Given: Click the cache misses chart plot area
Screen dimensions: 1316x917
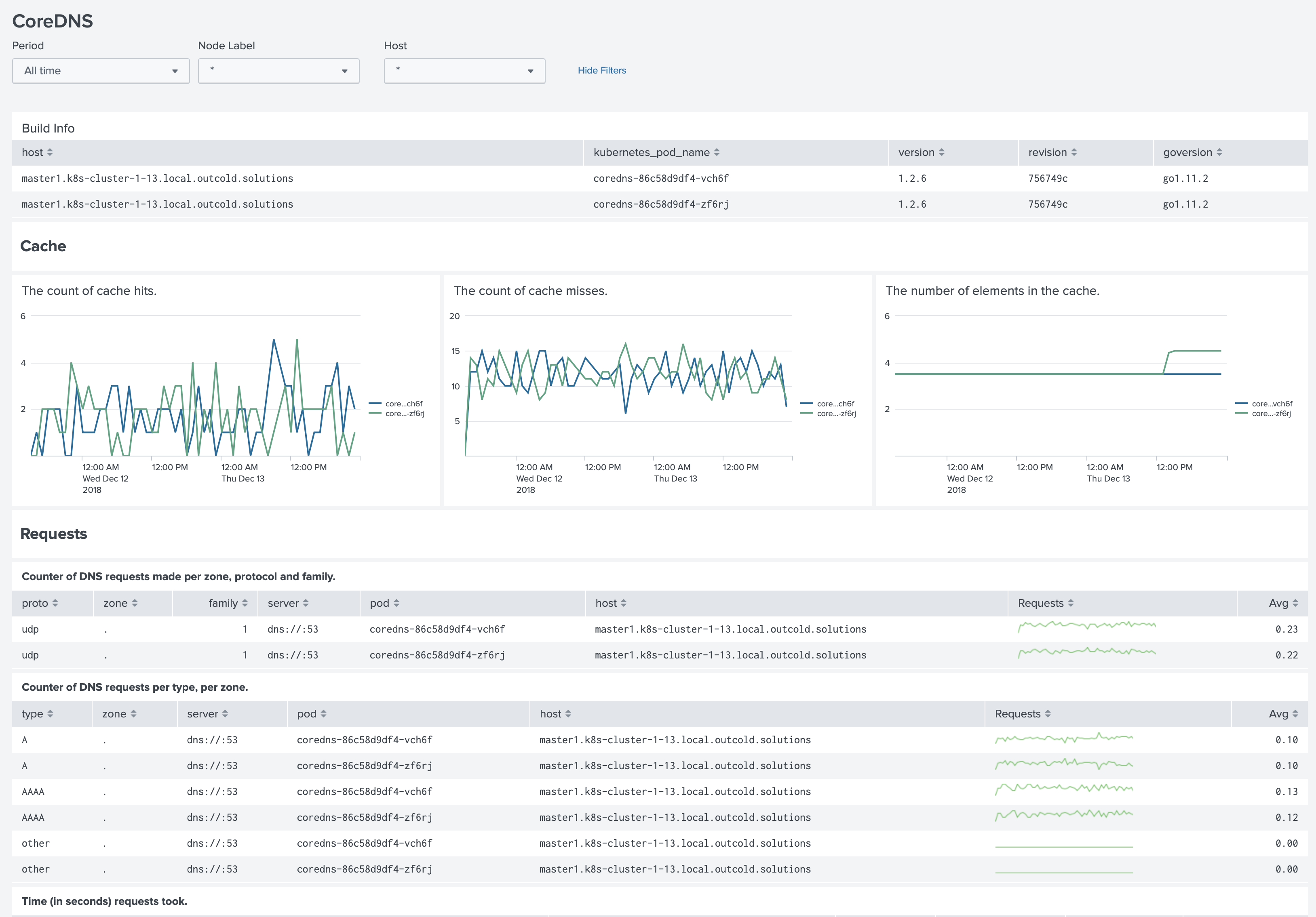Looking at the screenshot, I should coord(628,385).
